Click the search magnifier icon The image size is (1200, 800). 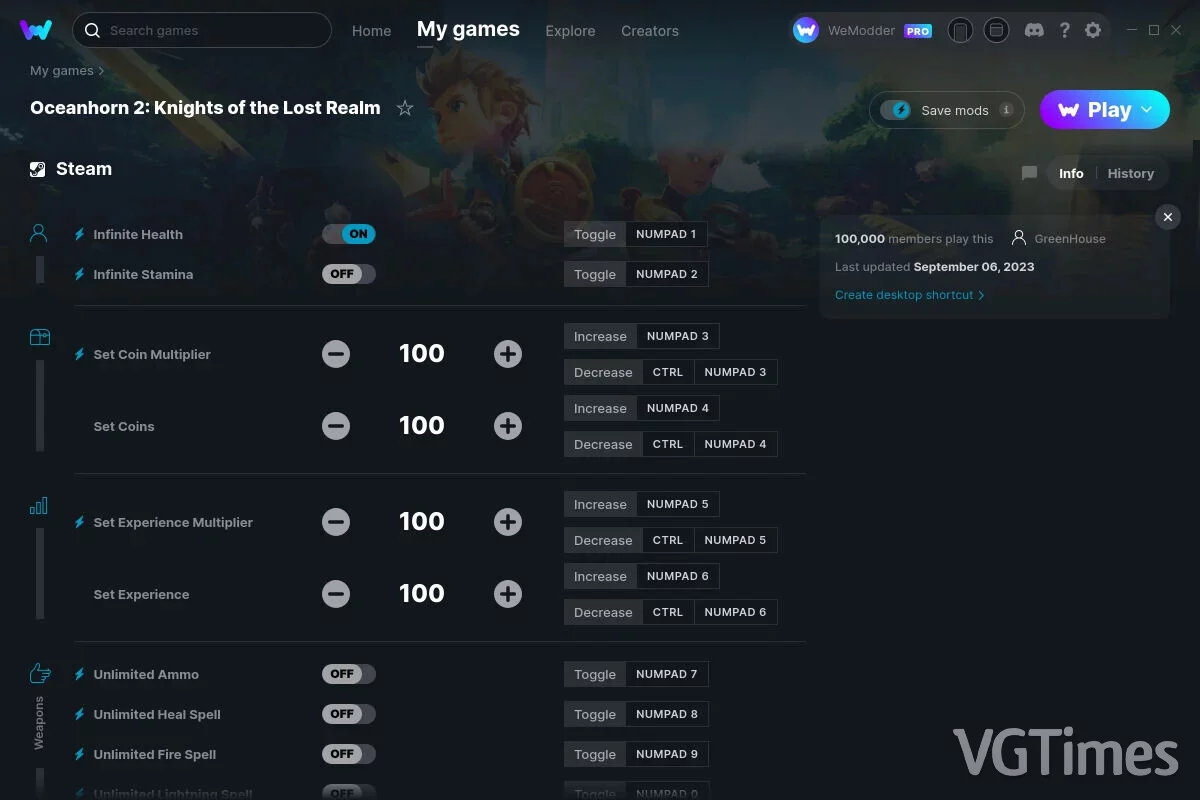(92, 30)
